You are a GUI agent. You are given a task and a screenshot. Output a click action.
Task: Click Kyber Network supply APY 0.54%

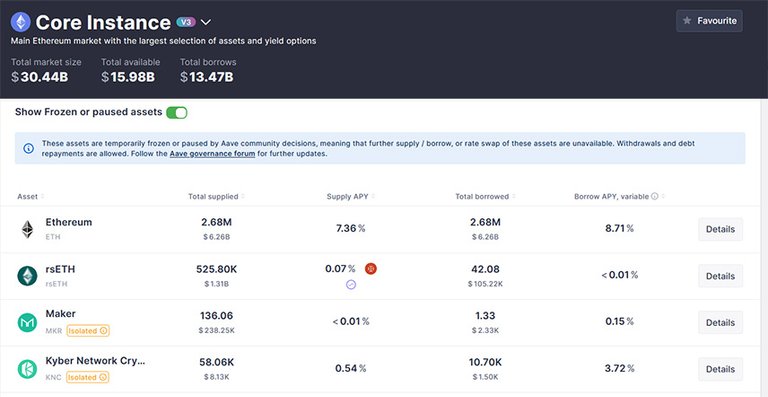[x=351, y=369]
